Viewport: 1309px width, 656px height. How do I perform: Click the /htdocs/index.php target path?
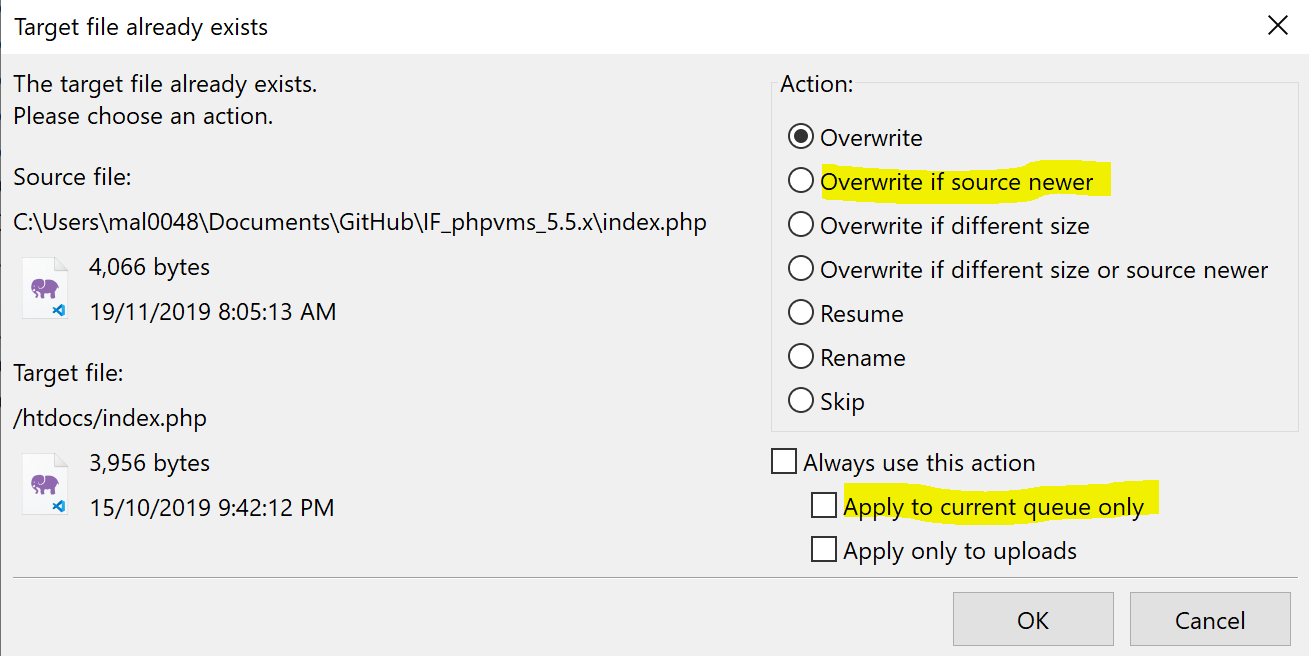click(110, 418)
